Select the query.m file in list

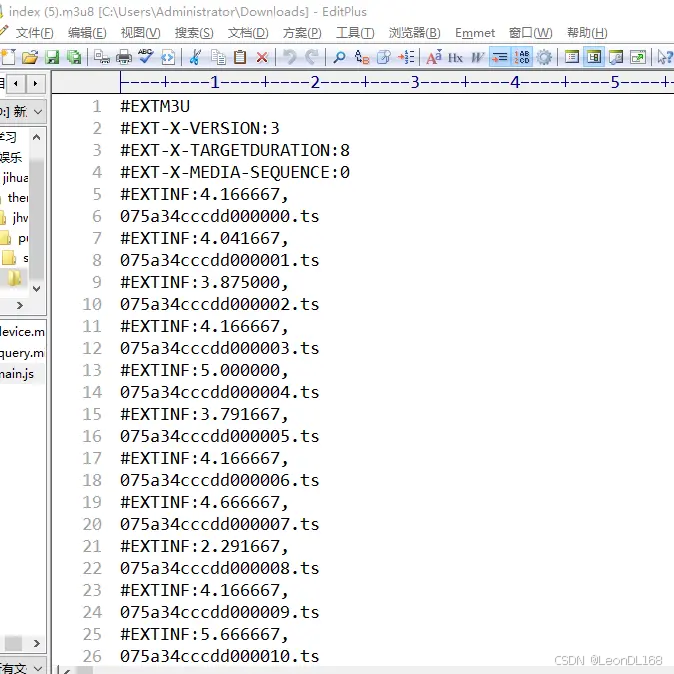click(22, 353)
